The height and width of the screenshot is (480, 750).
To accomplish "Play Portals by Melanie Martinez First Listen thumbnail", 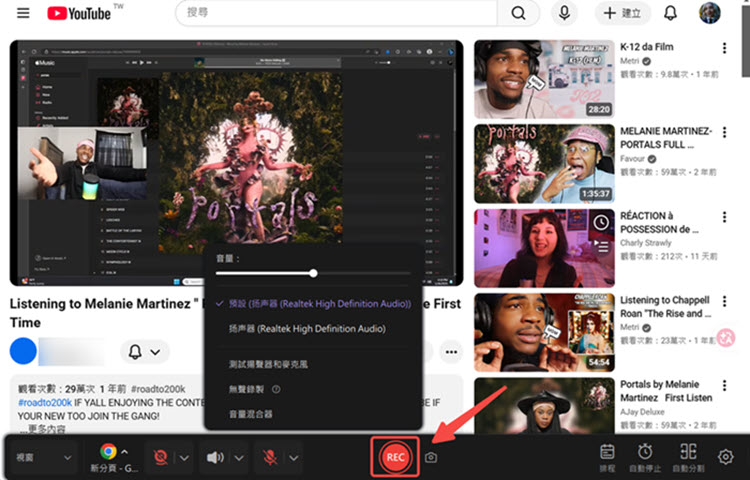I will pyautogui.click(x=544, y=405).
